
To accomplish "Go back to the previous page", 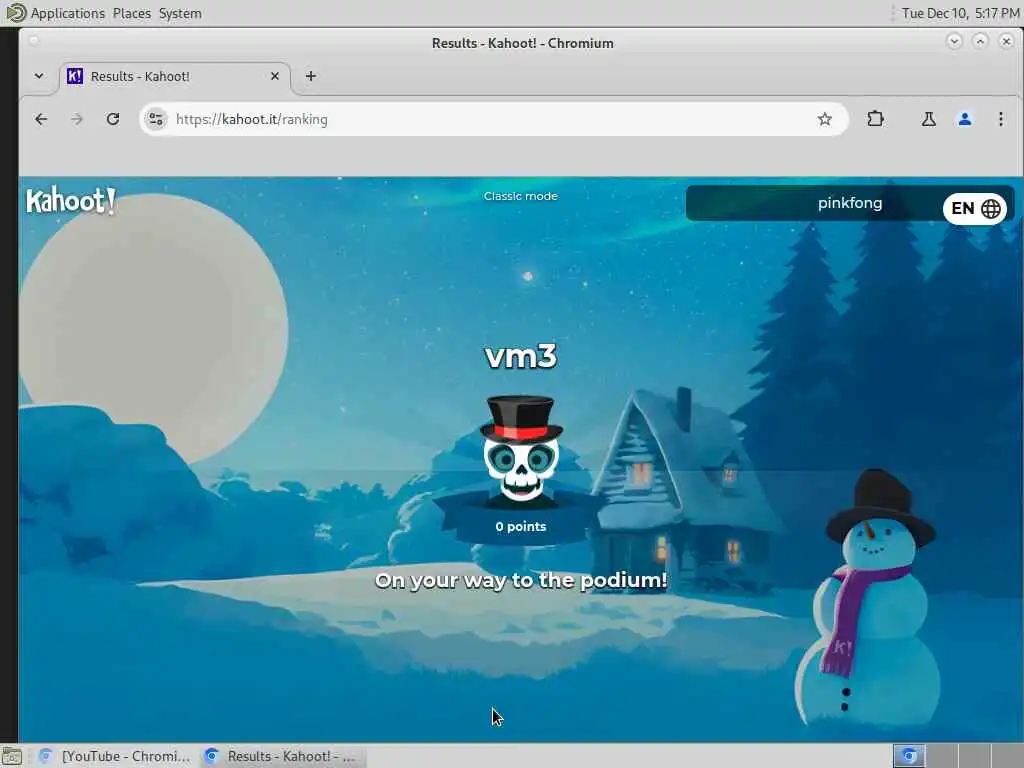I will [x=41, y=119].
